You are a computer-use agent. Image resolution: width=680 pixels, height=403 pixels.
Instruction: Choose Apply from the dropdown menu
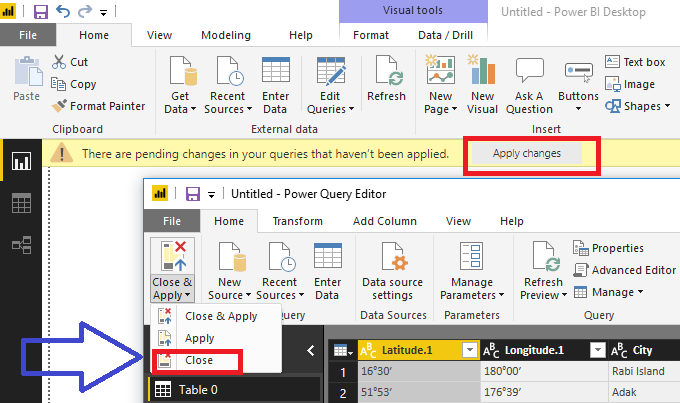point(216,338)
